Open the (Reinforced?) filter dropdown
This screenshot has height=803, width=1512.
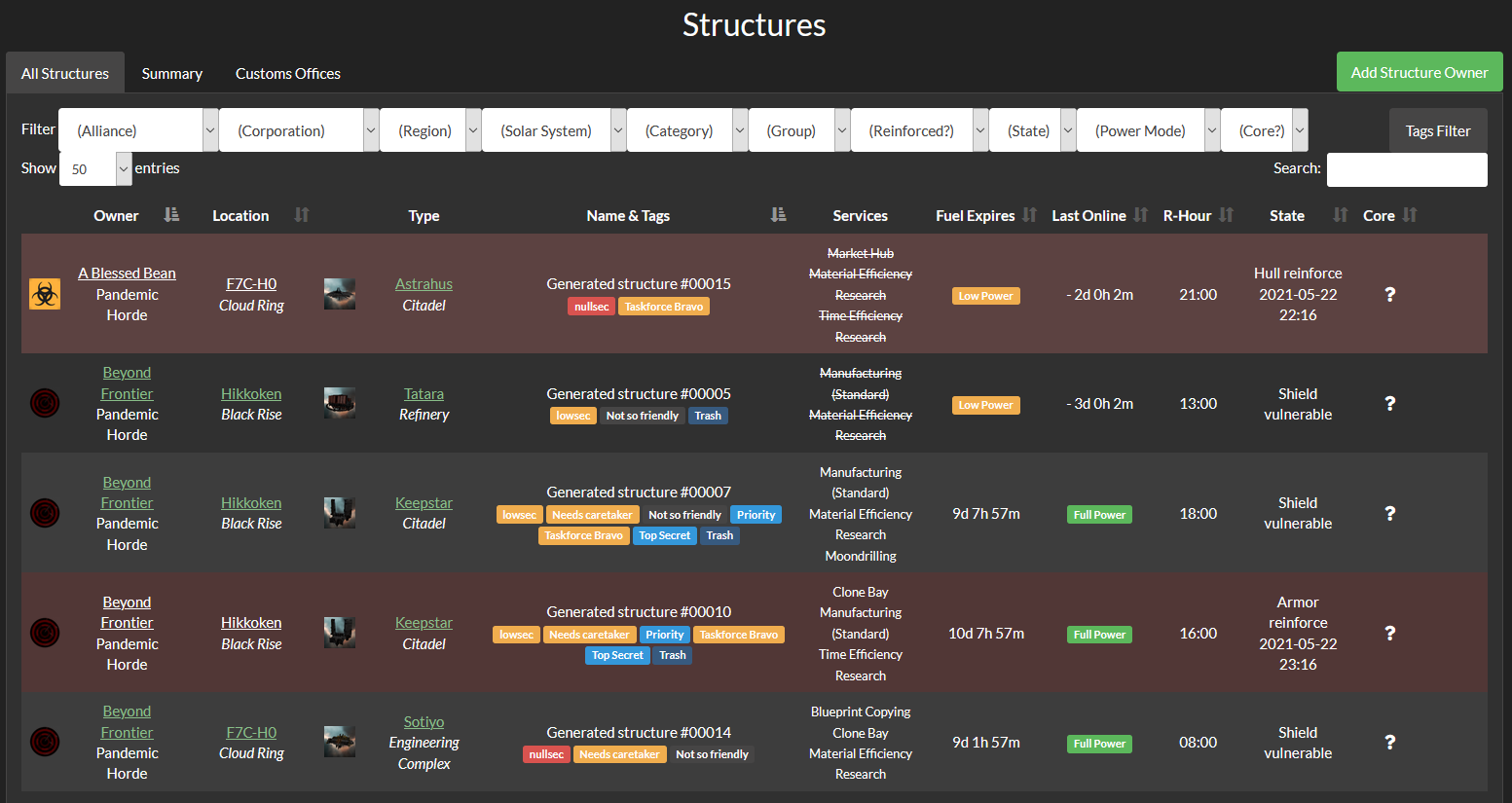pyautogui.click(x=911, y=129)
